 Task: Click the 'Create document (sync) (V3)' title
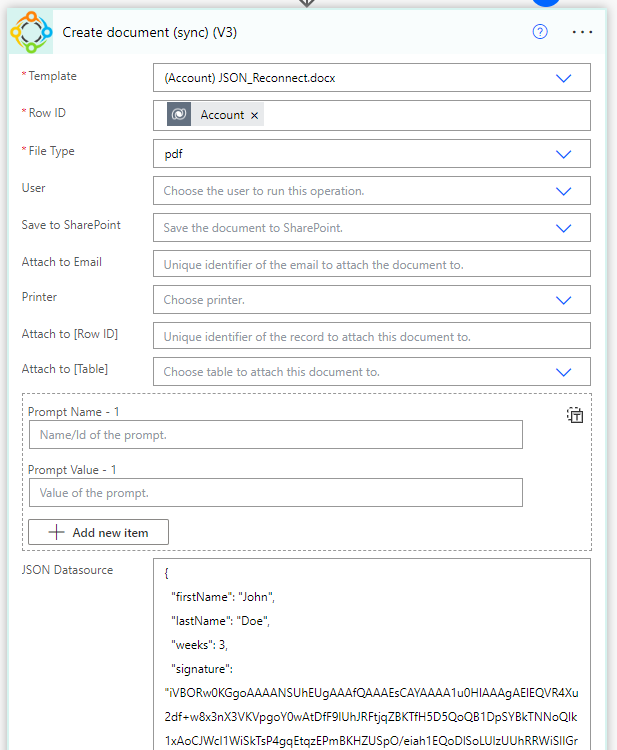[150, 33]
